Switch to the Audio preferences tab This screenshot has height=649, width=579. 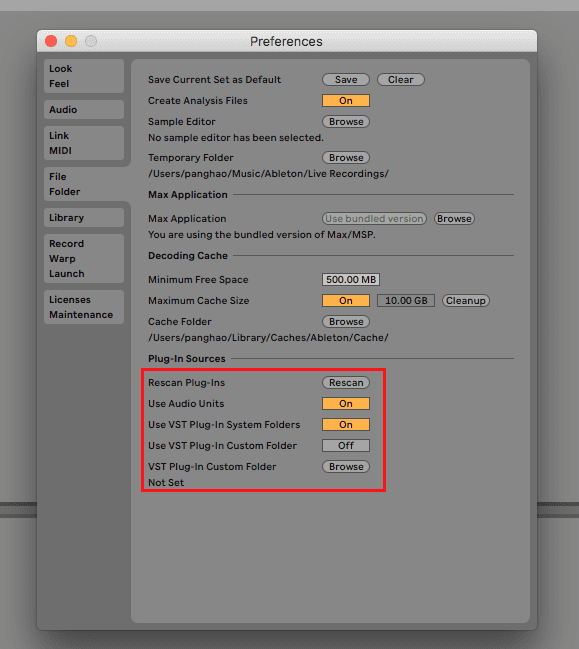84,110
